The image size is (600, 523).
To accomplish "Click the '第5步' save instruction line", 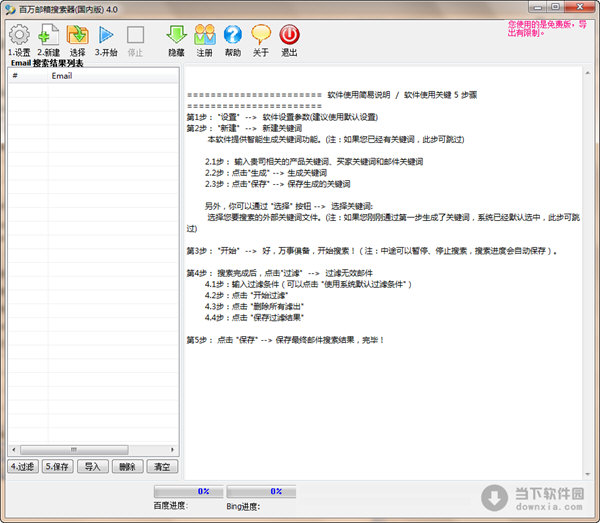I will pyautogui.click(x=285, y=340).
